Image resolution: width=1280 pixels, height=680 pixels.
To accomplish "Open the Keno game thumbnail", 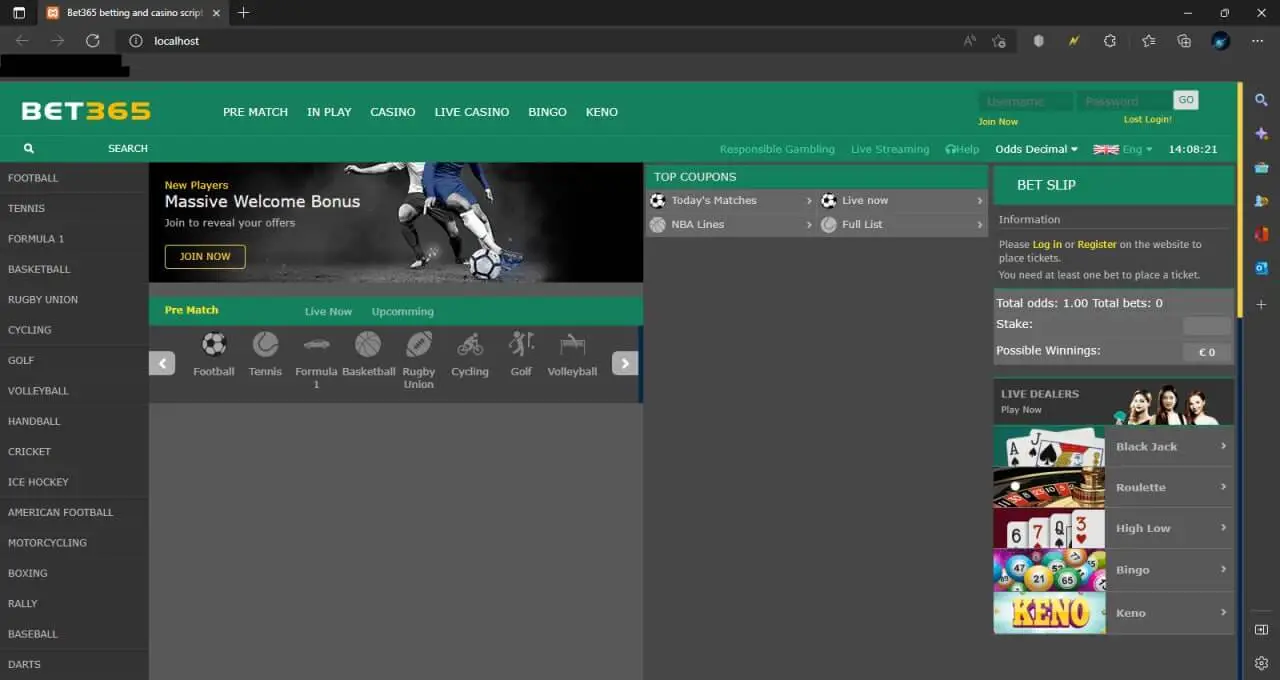I will 1049,612.
